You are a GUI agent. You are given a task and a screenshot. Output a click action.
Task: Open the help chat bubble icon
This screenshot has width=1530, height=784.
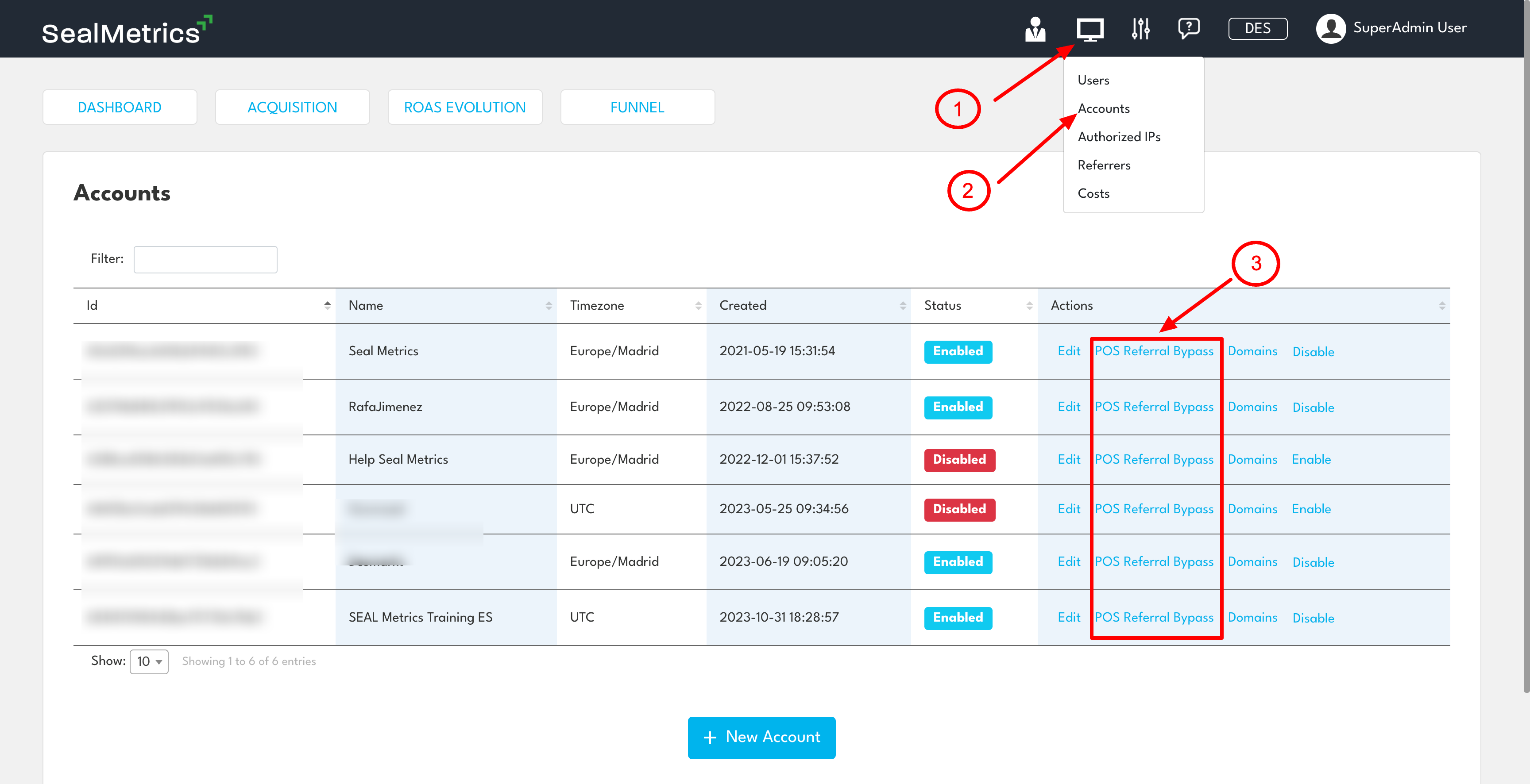tap(1189, 28)
